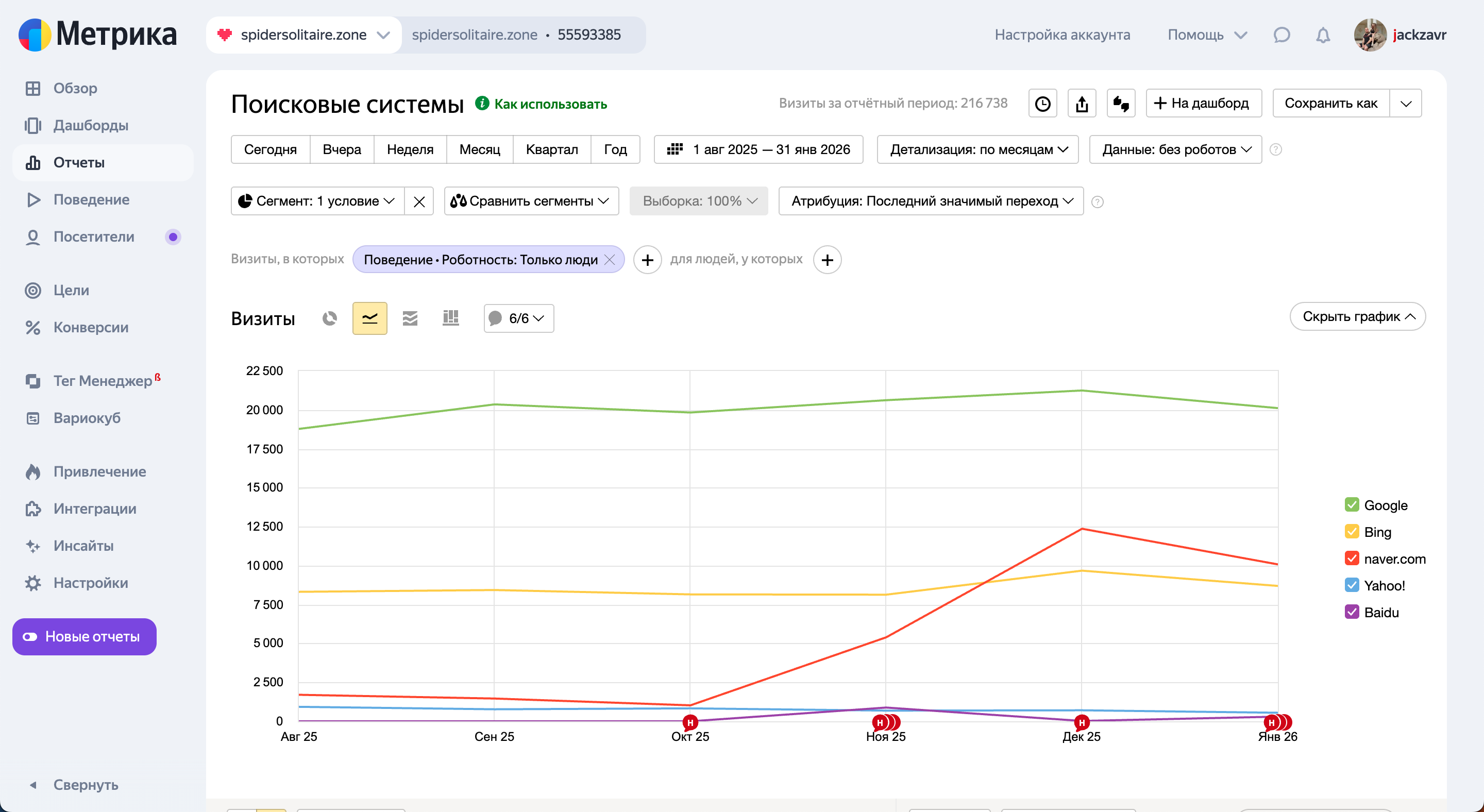Viewport: 1484px width, 812px height.
Task: Switch to column chart view icon
Action: tap(450, 318)
